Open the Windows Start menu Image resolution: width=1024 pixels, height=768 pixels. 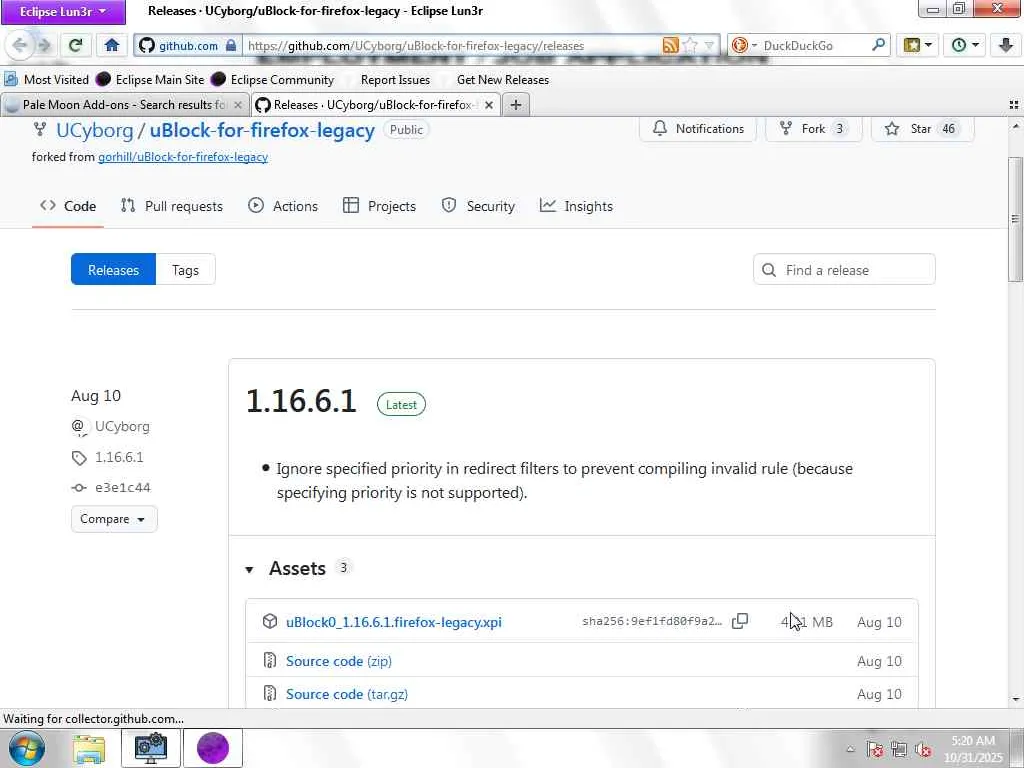[26, 748]
